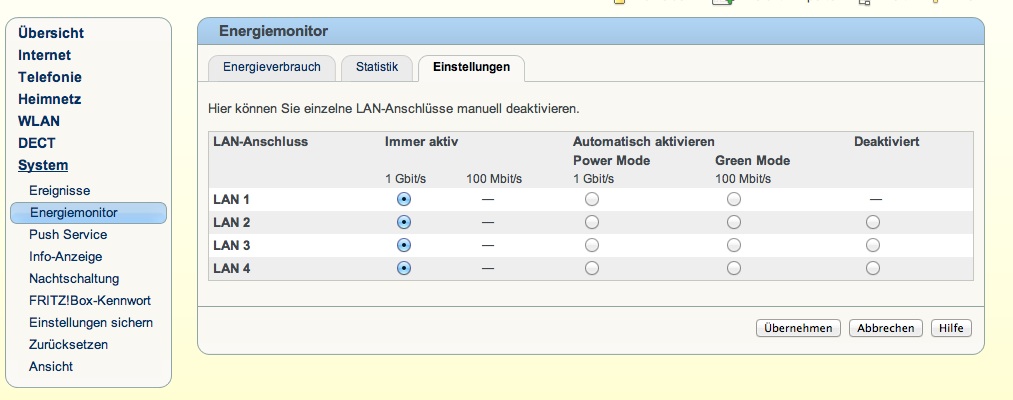Go to Nachtschaltung settings
The image size is (1013, 400).
(x=74, y=278)
